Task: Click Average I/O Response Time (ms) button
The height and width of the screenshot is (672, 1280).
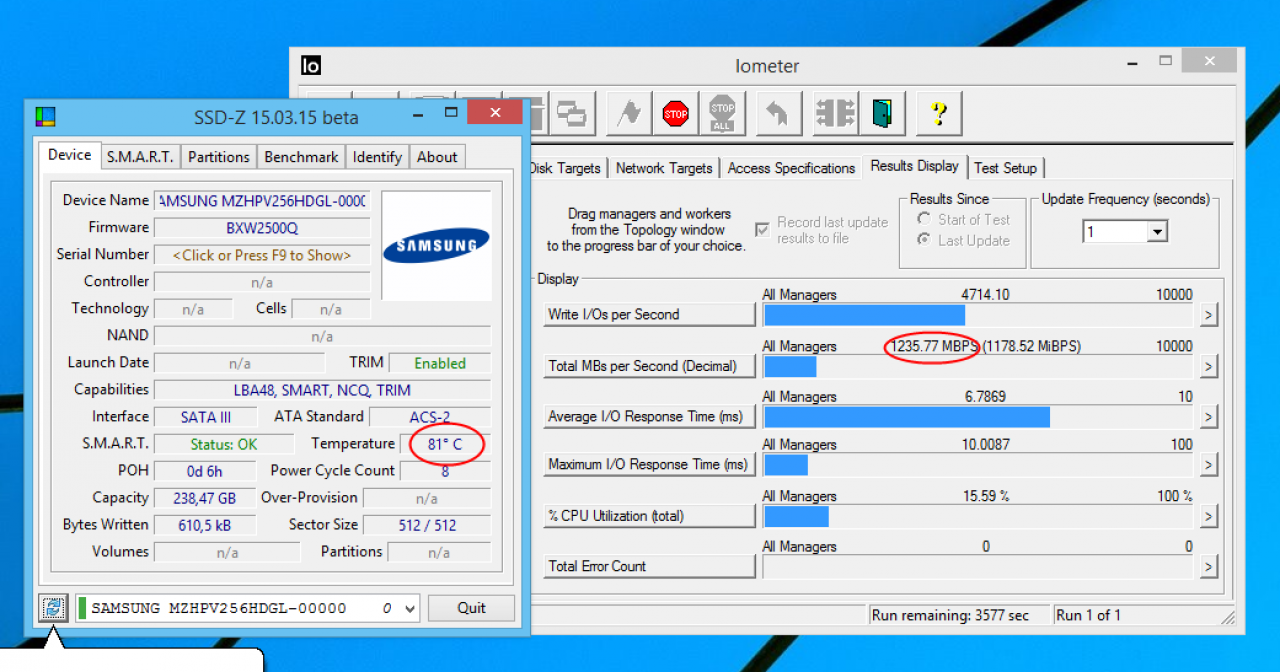Action: (x=649, y=416)
